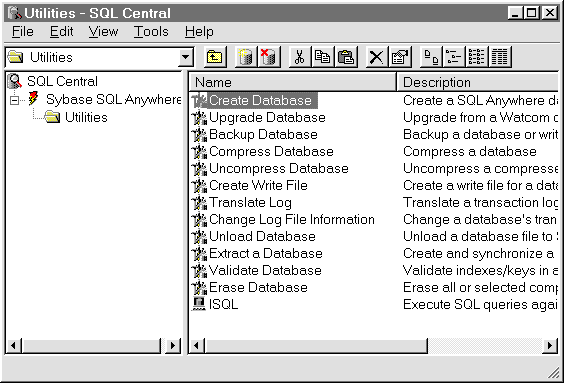Click the Connect database toolbar icon
Screen dimensions: 564x384
click(246, 57)
